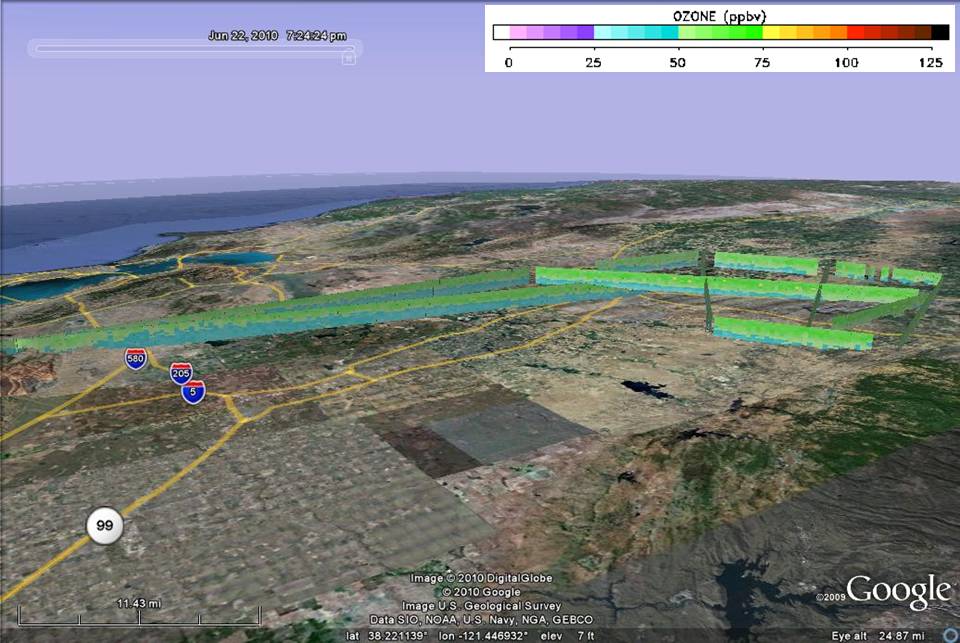Click the 11.43 mi scale bar label
Viewport: 960px width, 643px height.
(139, 603)
